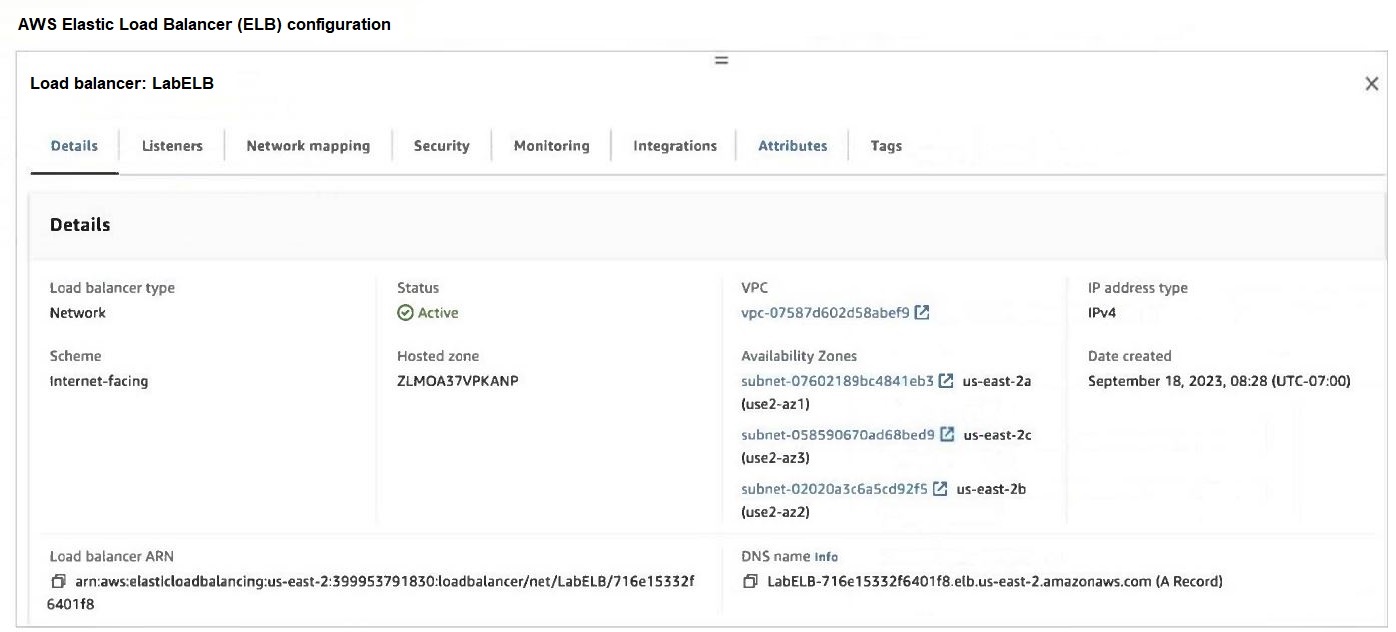The height and width of the screenshot is (632, 1396).
Task: Open the Network mapping tab
Action: coord(308,146)
